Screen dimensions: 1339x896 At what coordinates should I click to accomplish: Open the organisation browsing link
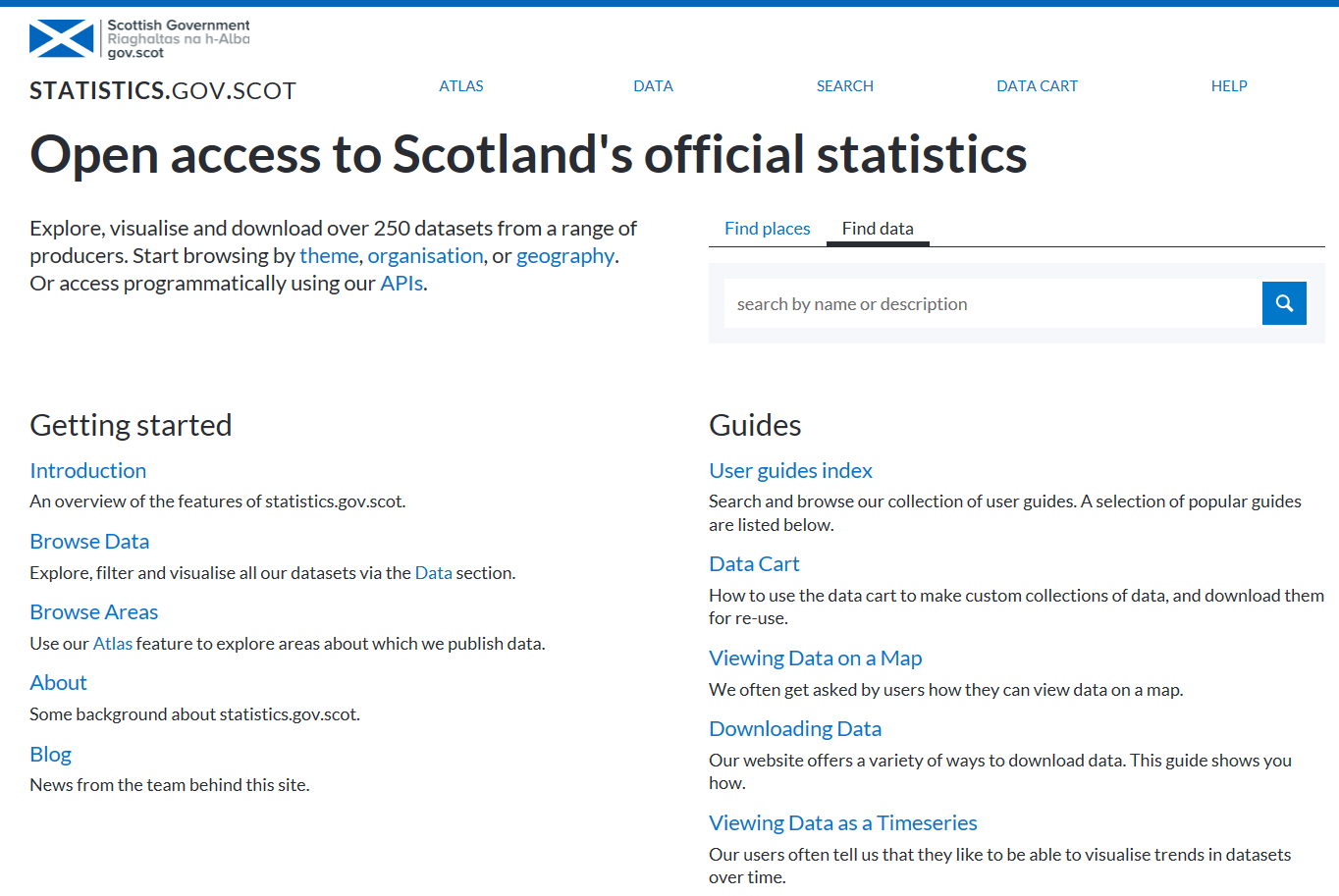pos(425,256)
